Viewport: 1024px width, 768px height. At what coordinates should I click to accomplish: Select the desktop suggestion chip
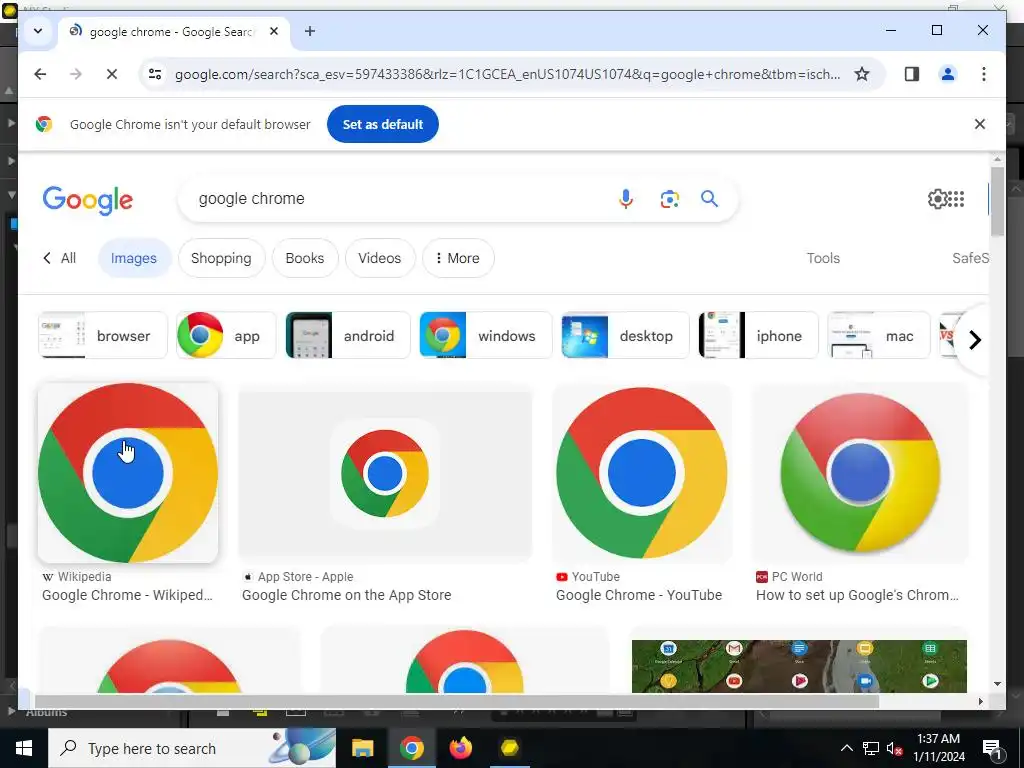coord(625,336)
